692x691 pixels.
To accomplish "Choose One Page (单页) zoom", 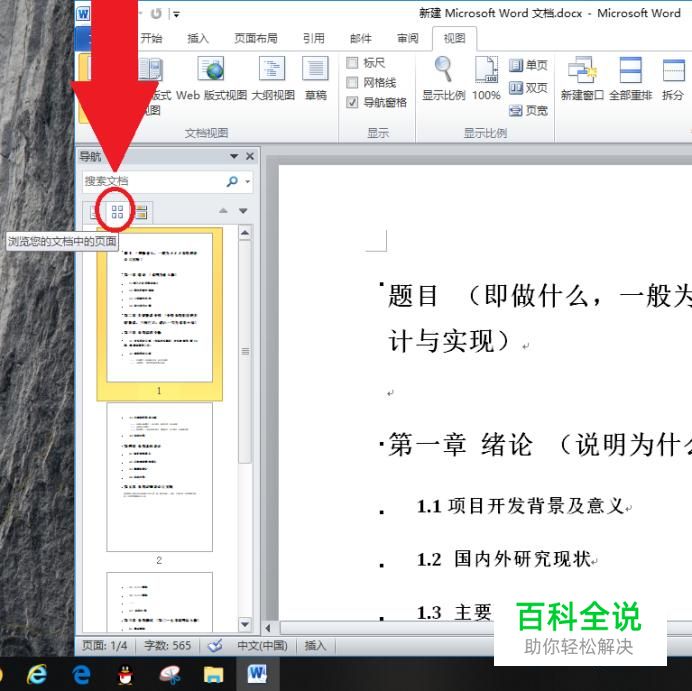I will pos(528,65).
